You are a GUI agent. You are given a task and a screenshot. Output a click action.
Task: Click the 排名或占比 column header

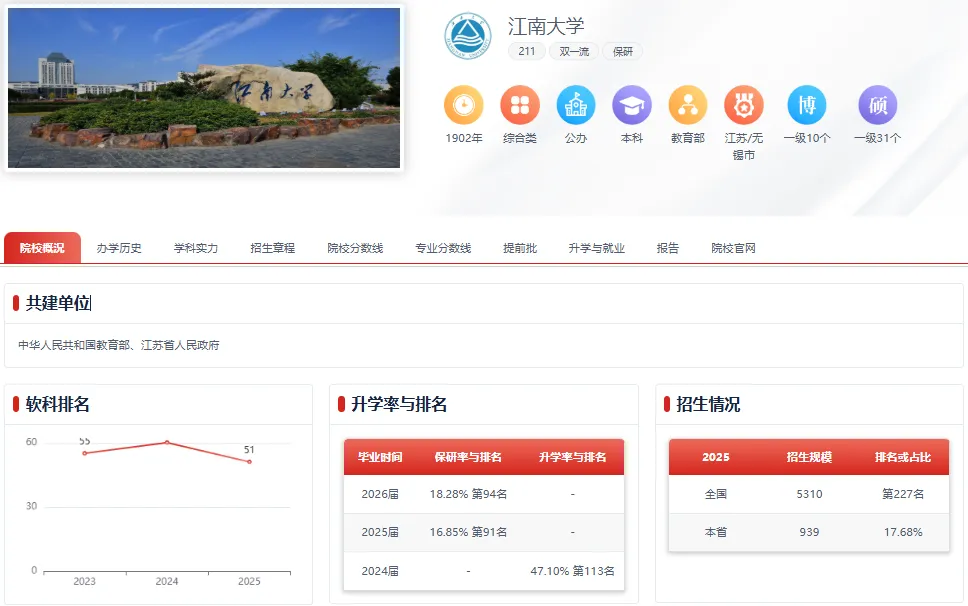(x=903, y=457)
